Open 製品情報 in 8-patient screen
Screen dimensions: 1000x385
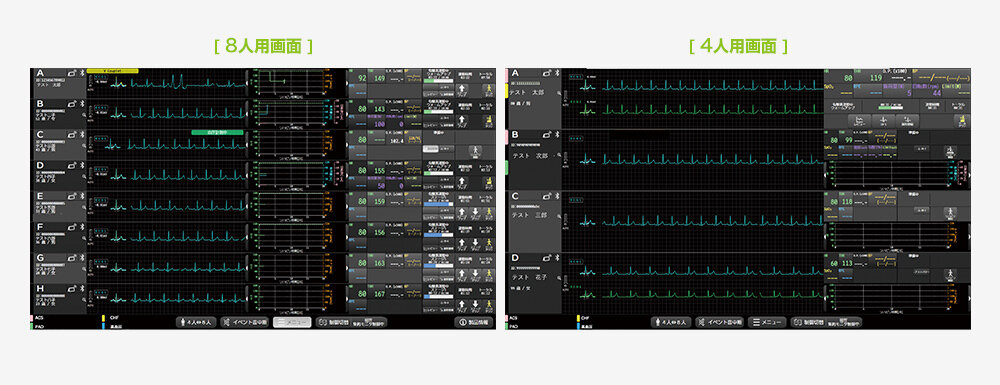click(473, 323)
